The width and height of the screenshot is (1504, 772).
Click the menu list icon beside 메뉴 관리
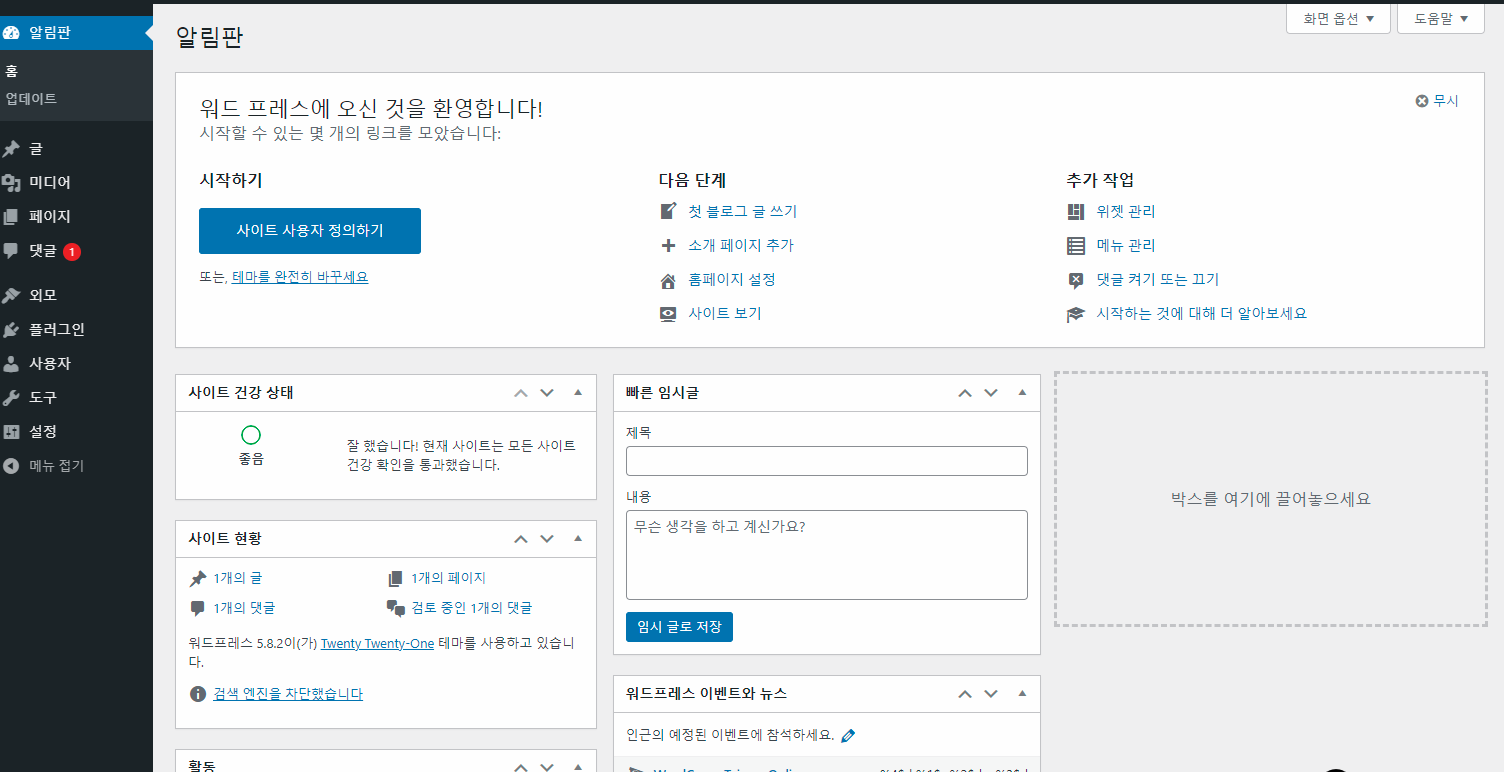click(1076, 246)
